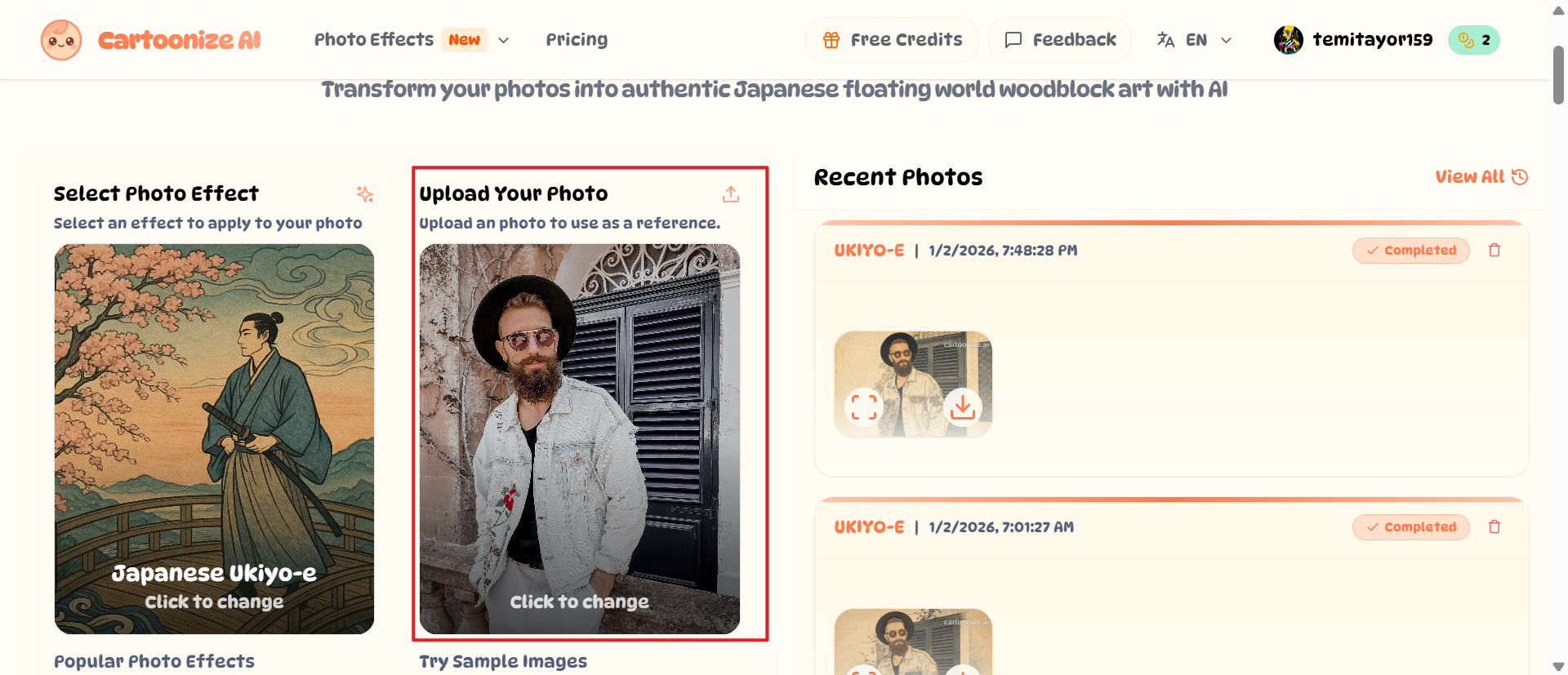Click the Completed status badge on first entry
Image resolution: width=1568 pixels, height=675 pixels.
point(1410,251)
